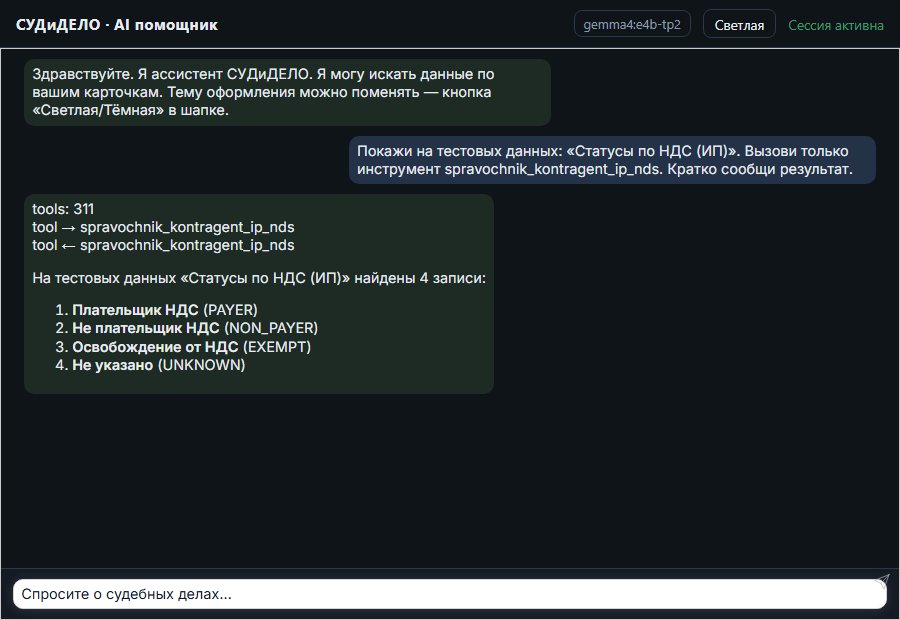Click the "tools: 311" line
The width and height of the screenshot is (900, 620).
click(63, 209)
